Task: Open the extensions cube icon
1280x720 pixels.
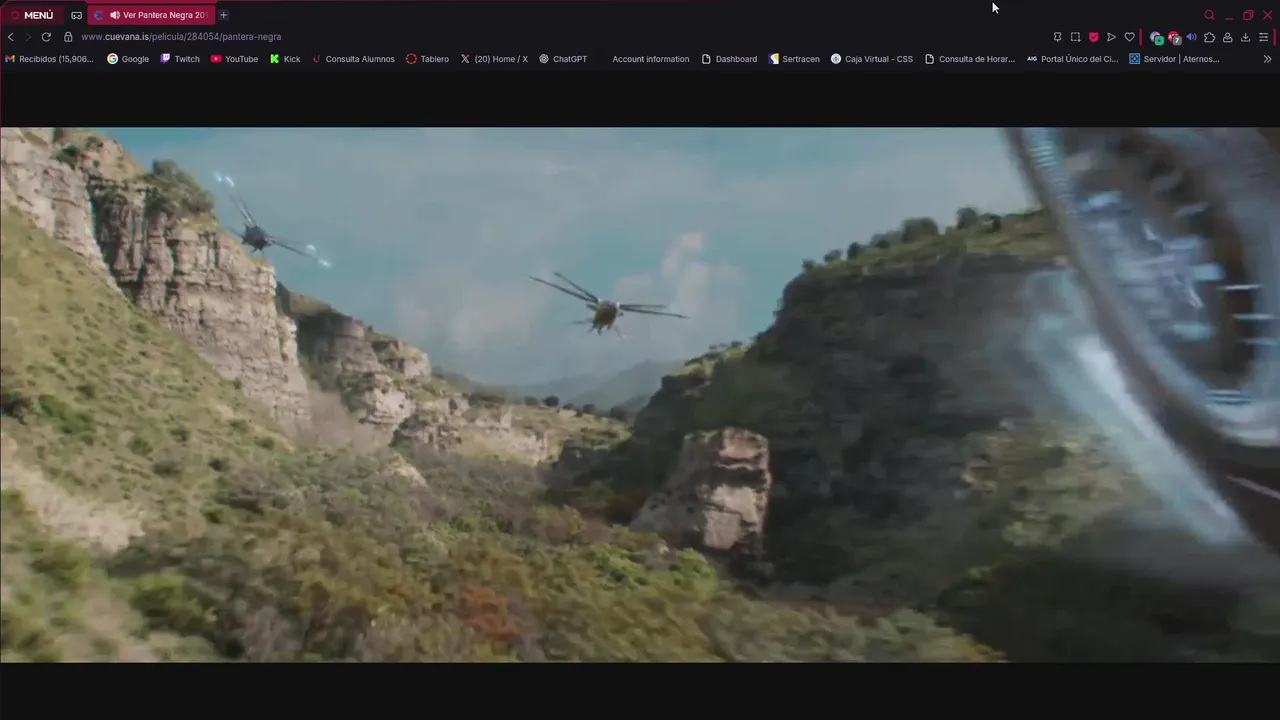Action: coord(1209,37)
